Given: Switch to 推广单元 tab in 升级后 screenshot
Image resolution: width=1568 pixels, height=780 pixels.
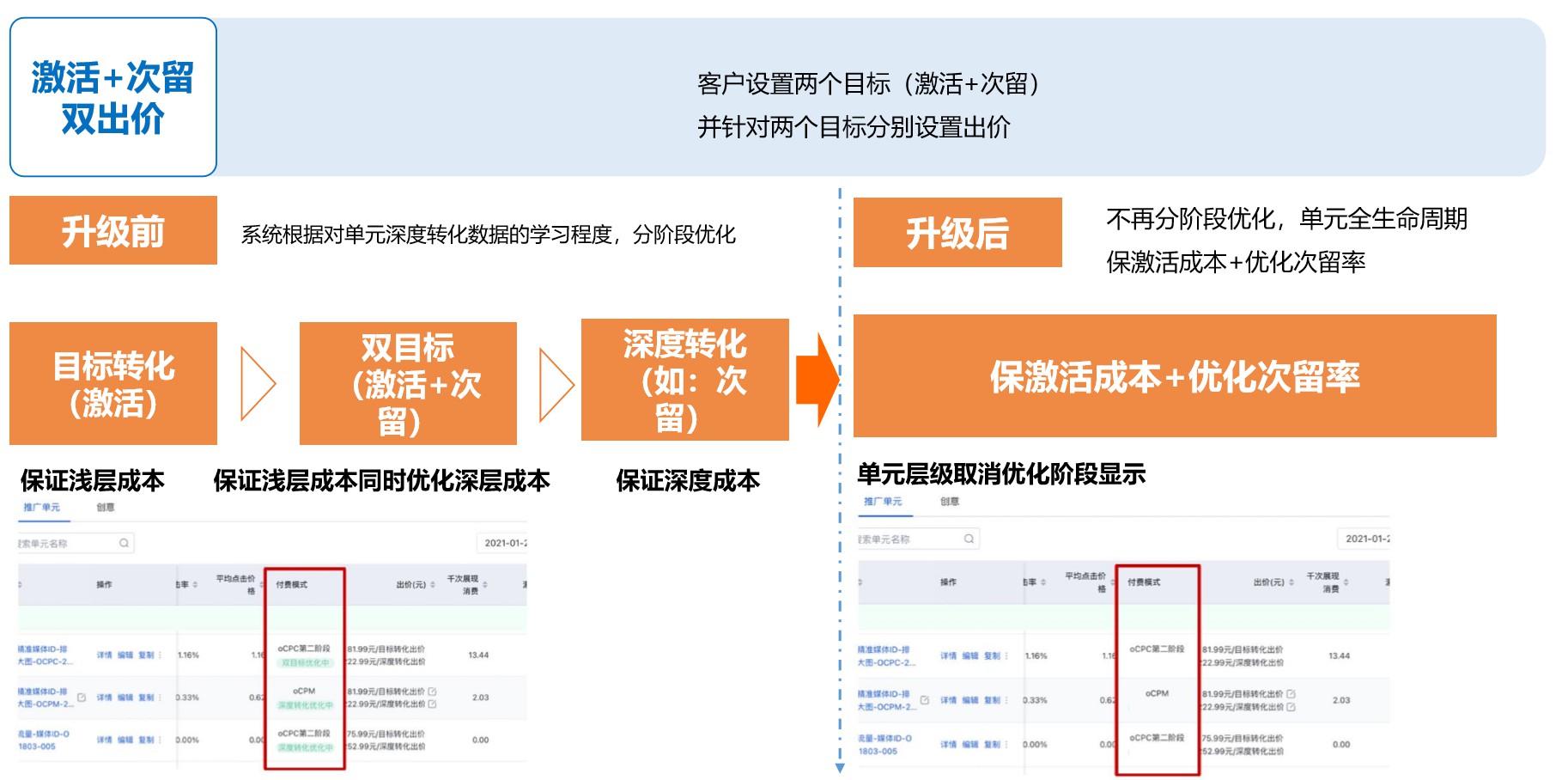Looking at the screenshot, I should tap(883, 502).
